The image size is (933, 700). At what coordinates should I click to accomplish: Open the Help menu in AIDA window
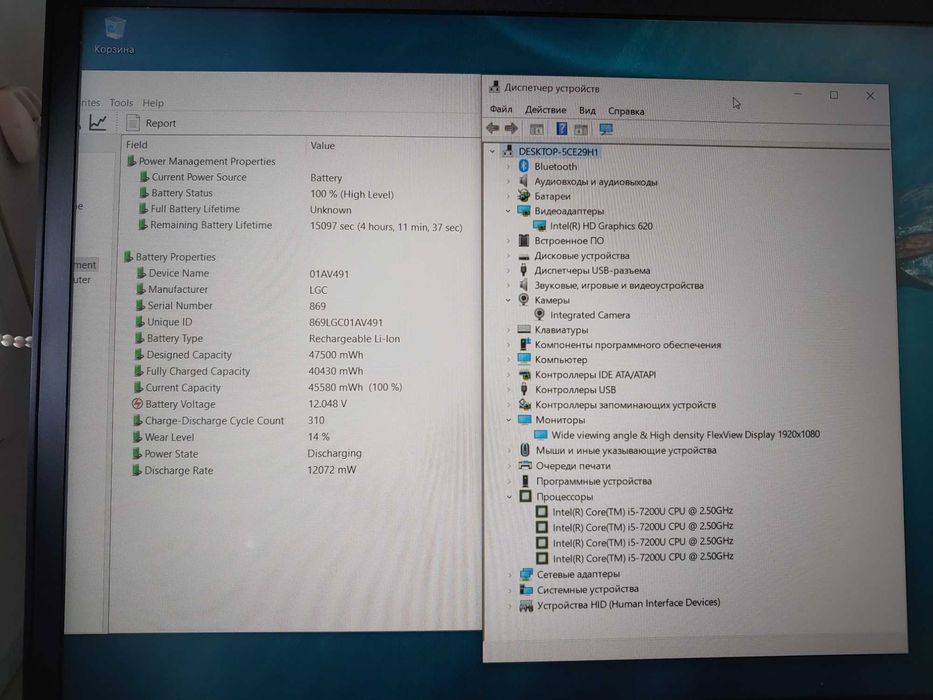pyautogui.click(x=153, y=102)
